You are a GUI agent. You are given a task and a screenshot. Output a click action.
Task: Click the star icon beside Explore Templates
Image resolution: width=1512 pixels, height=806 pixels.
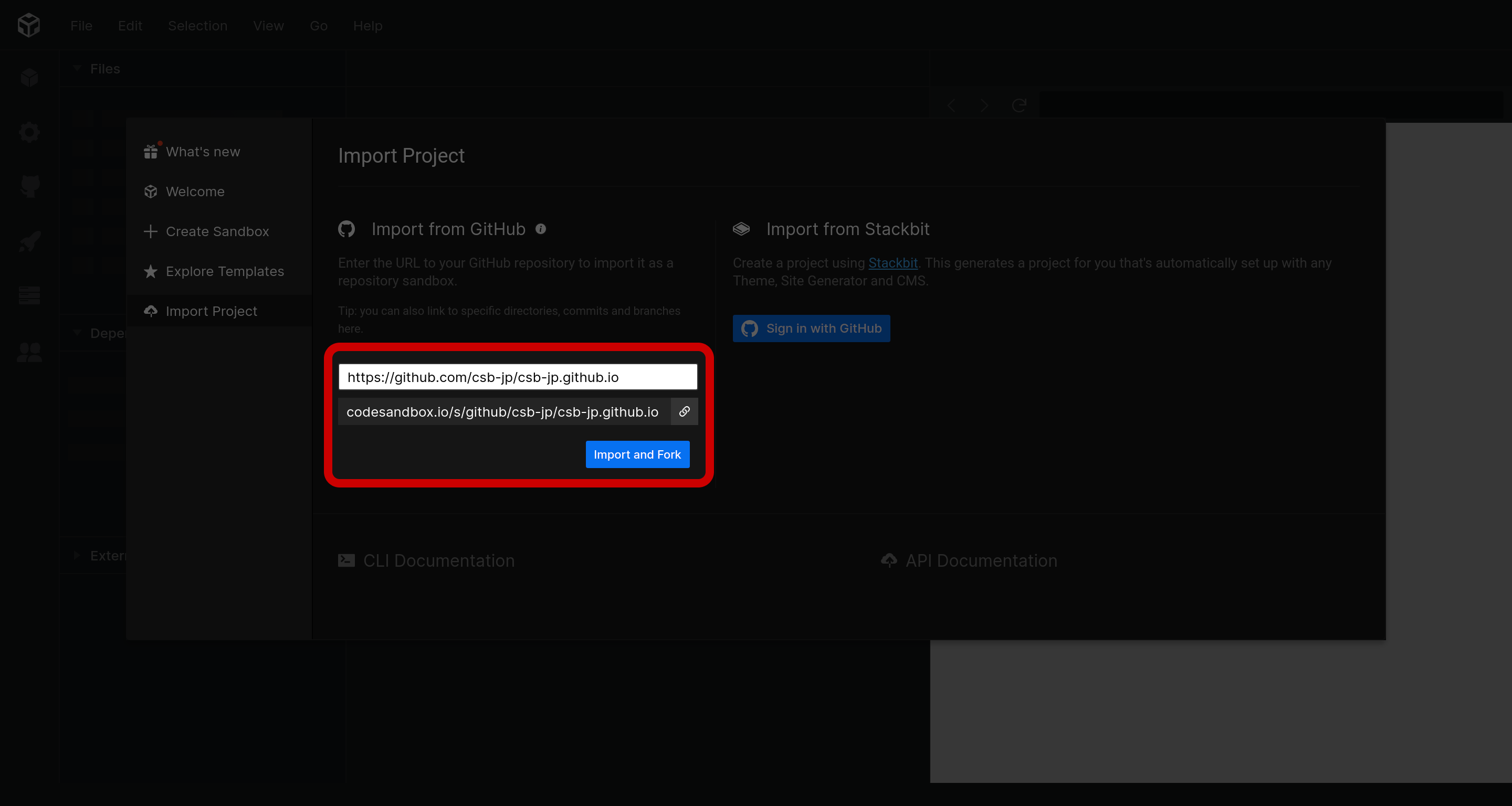pyautogui.click(x=151, y=271)
